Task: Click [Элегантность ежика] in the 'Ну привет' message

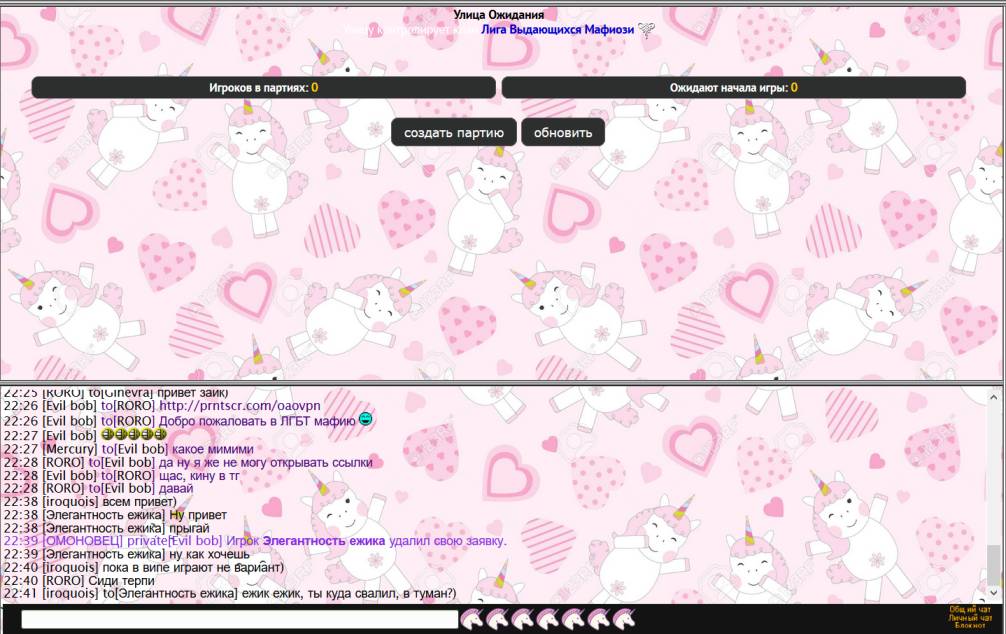Action: click(104, 515)
